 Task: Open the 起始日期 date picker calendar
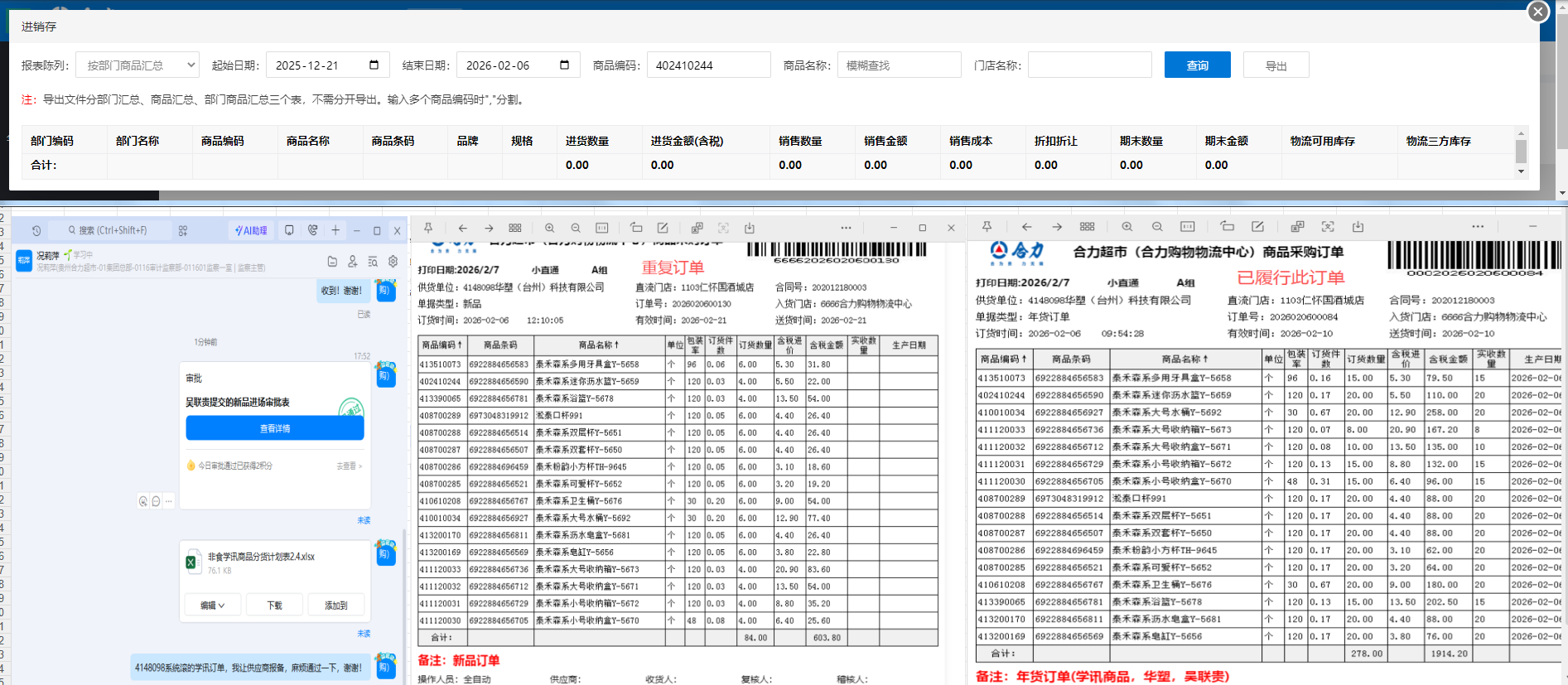click(x=374, y=65)
